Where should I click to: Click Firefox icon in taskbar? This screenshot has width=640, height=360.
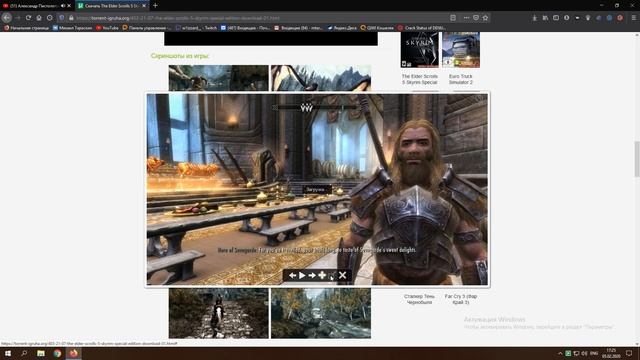73,353
